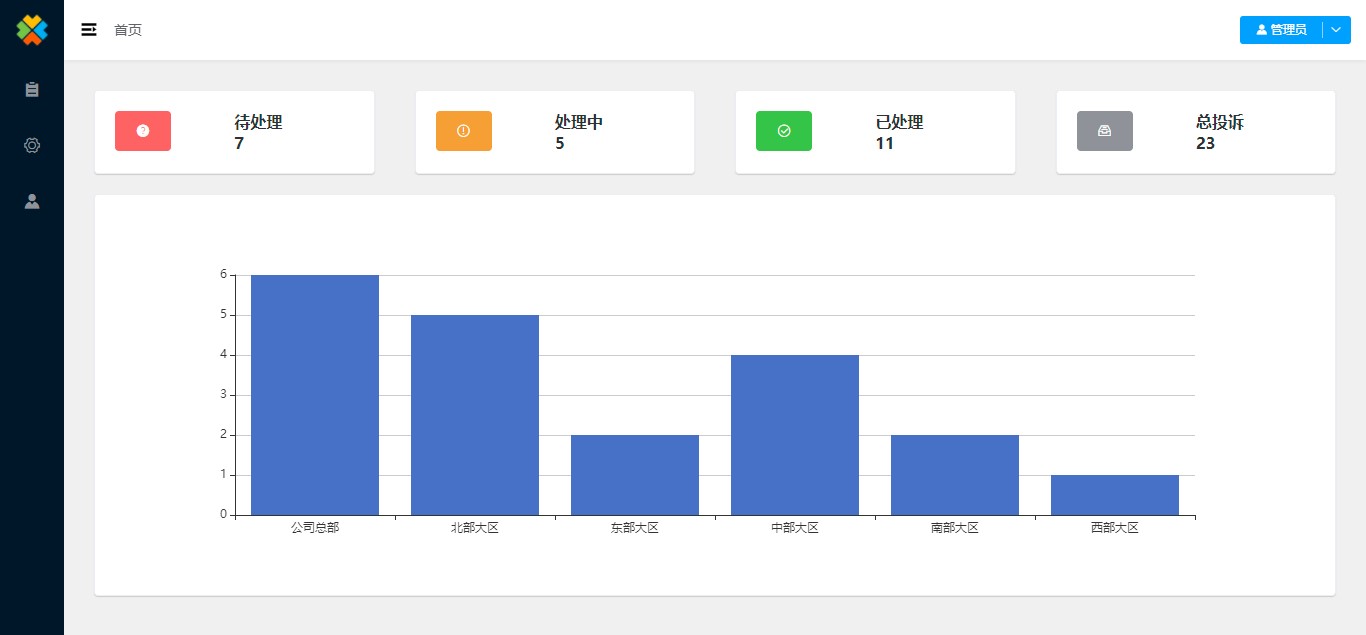Viewport: 1366px width, 635px height.
Task: Click the colorful app logo
Action: click(x=32, y=30)
